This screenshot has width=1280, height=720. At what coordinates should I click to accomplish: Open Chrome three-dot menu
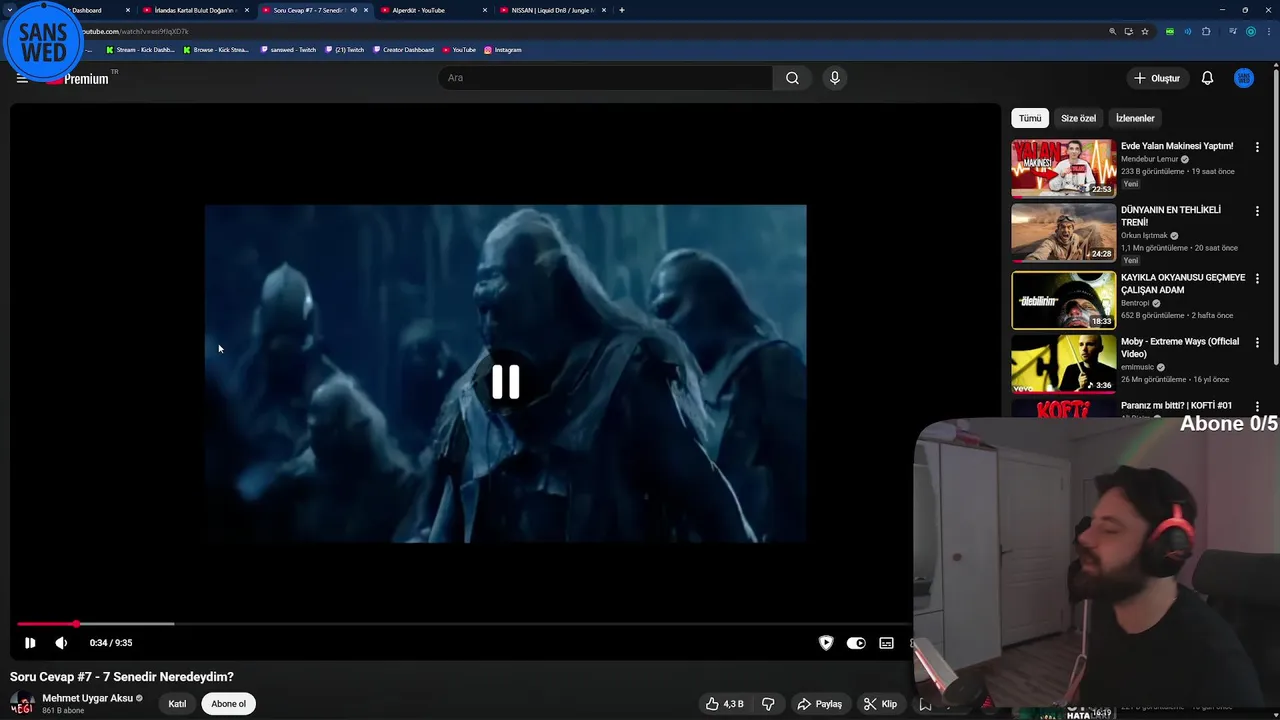[x=1268, y=32]
